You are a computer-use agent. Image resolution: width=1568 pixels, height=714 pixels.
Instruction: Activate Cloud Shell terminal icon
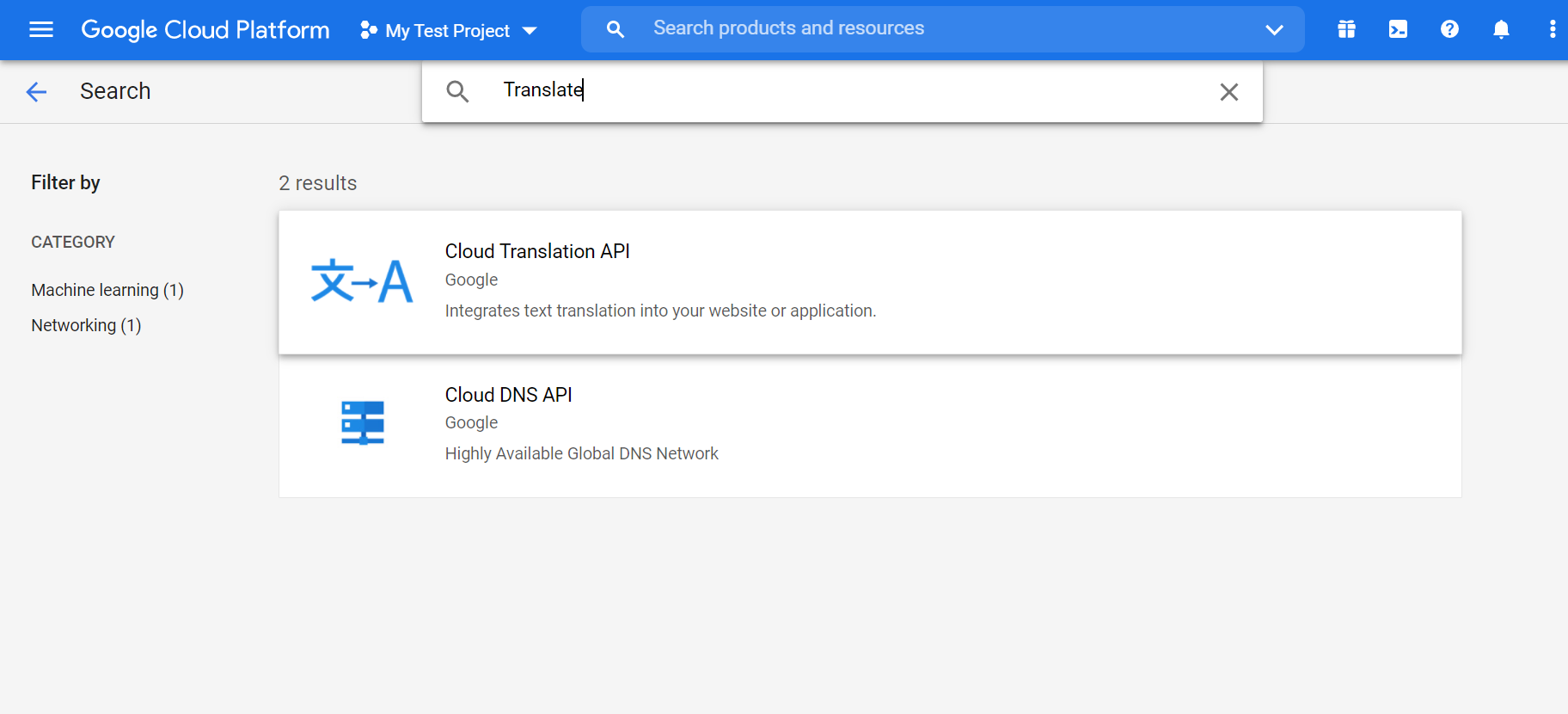click(1398, 29)
